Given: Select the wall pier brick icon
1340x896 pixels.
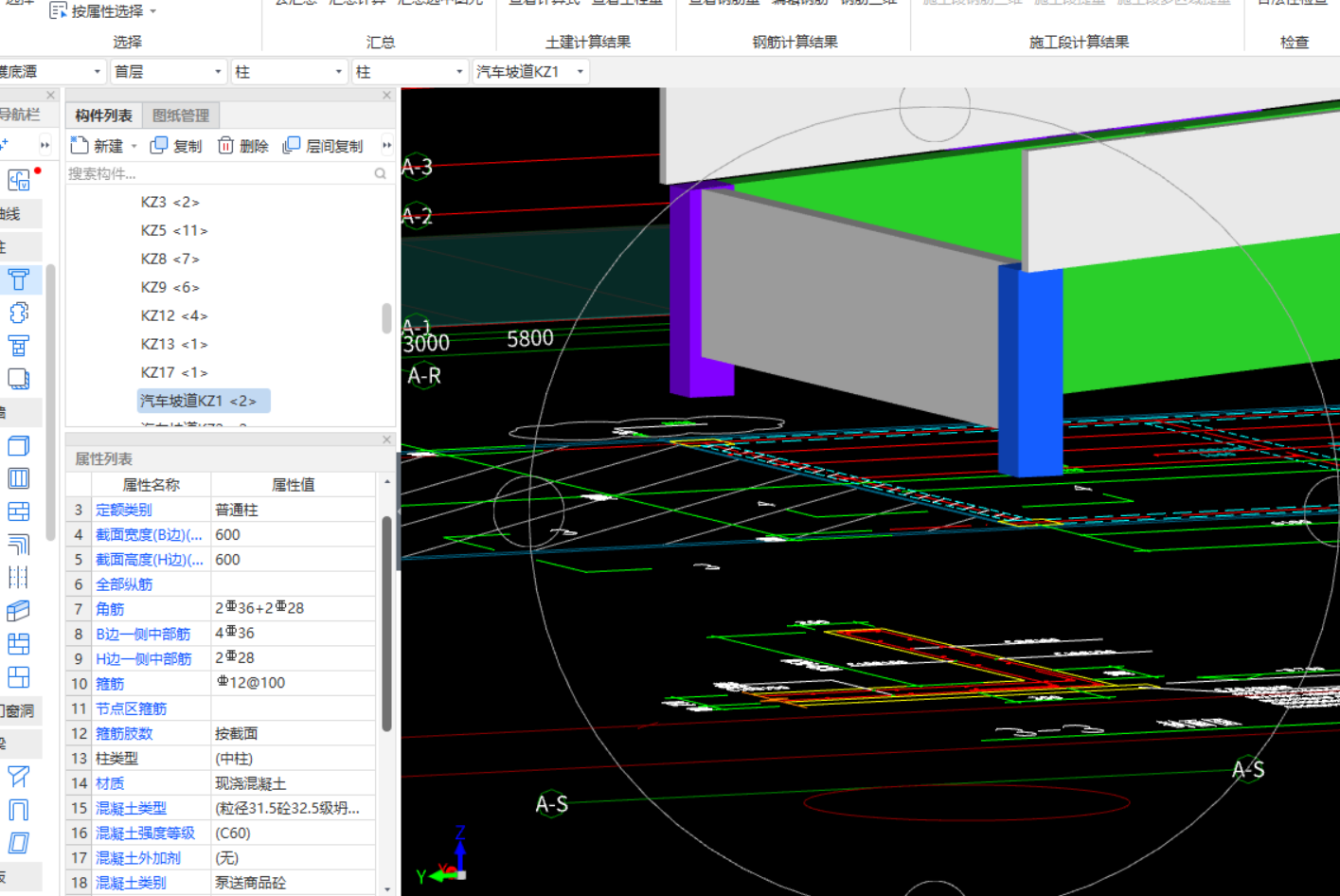Looking at the screenshot, I should pyautogui.click(x=18, y=644).
